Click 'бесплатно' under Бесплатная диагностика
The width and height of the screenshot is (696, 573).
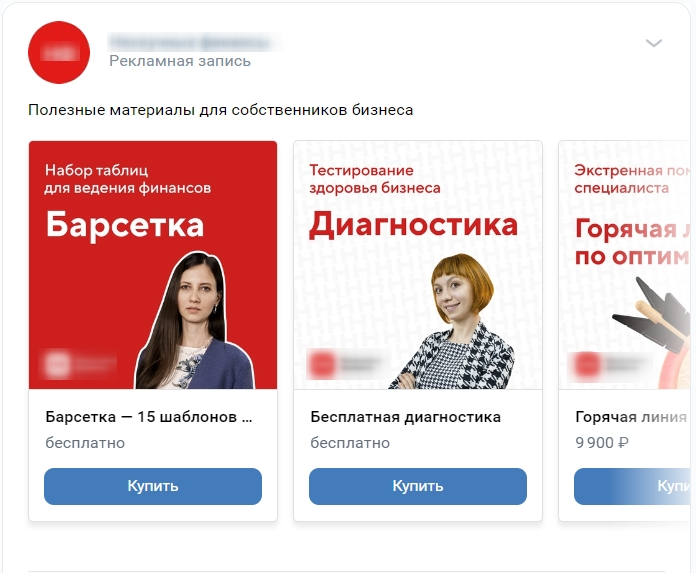(350, 443)
